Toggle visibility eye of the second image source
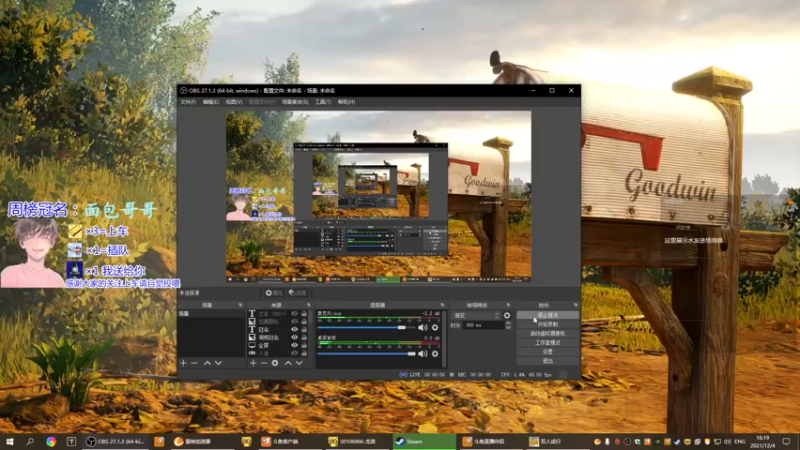The image size is (800, 450). (294, 321)
